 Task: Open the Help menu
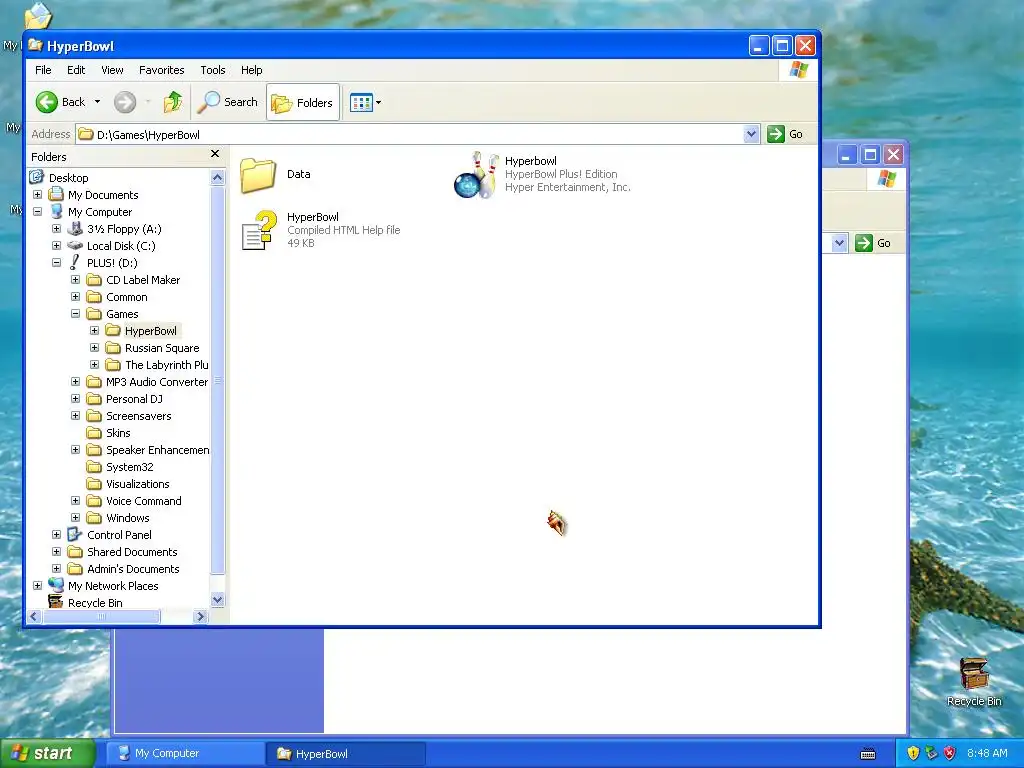pos(251,70)
